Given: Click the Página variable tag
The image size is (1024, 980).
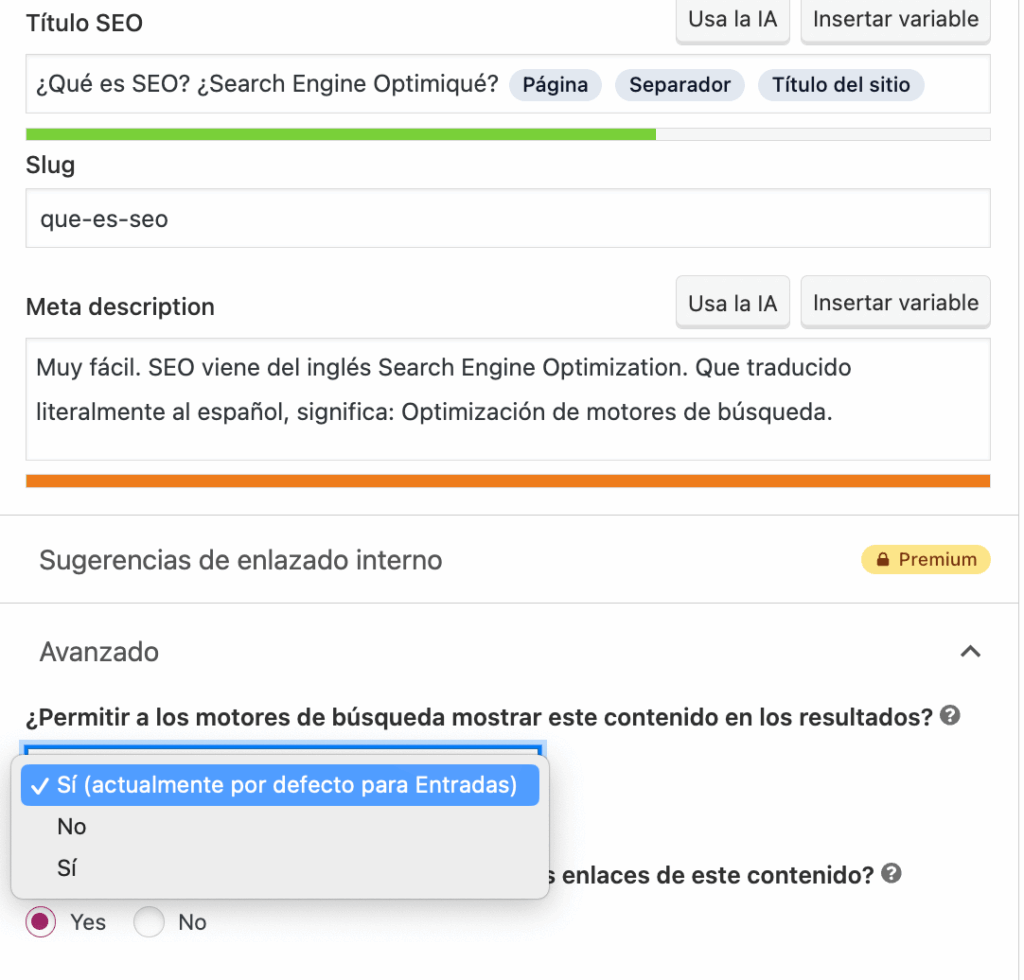Looking at the screenshot, I should pos(555,85).
